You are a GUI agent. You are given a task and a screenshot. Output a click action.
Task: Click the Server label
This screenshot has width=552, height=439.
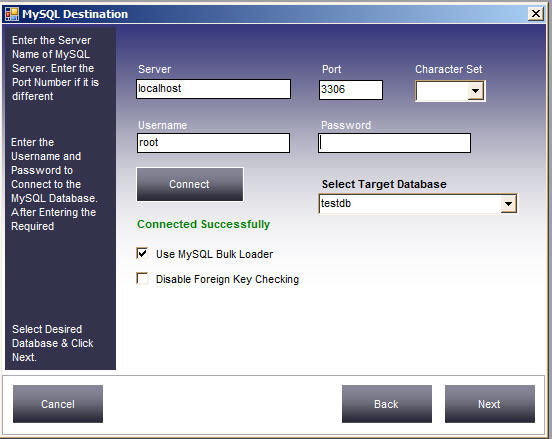click(x=155, y=69)
